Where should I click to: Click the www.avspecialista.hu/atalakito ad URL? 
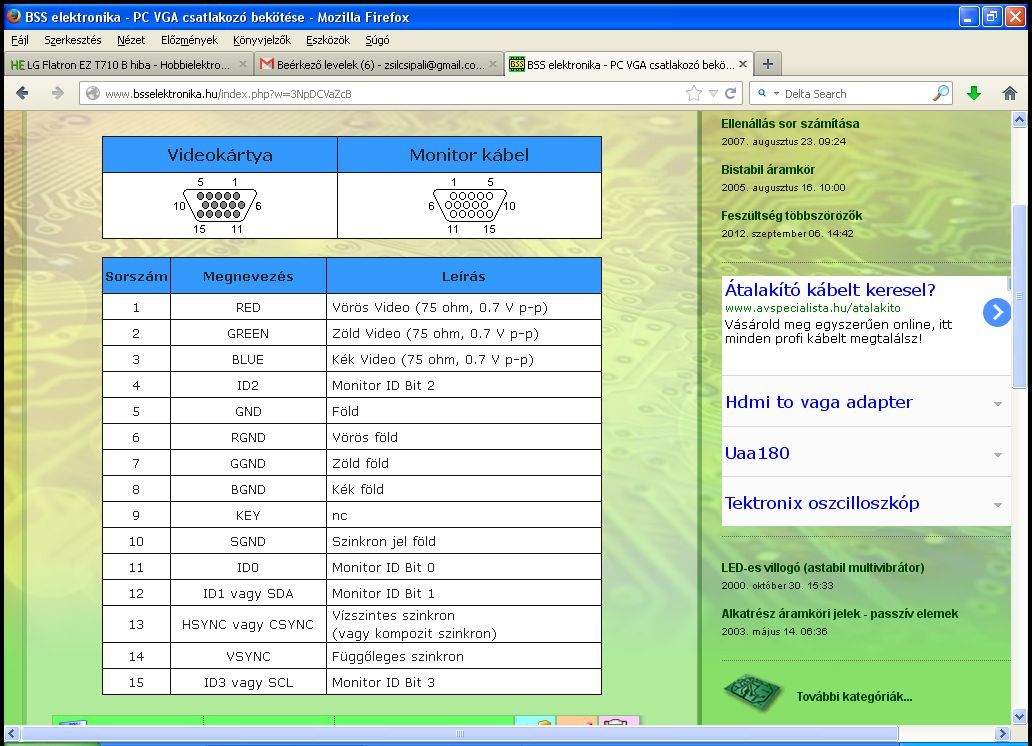pyautogui.click(x=812, y=307)
